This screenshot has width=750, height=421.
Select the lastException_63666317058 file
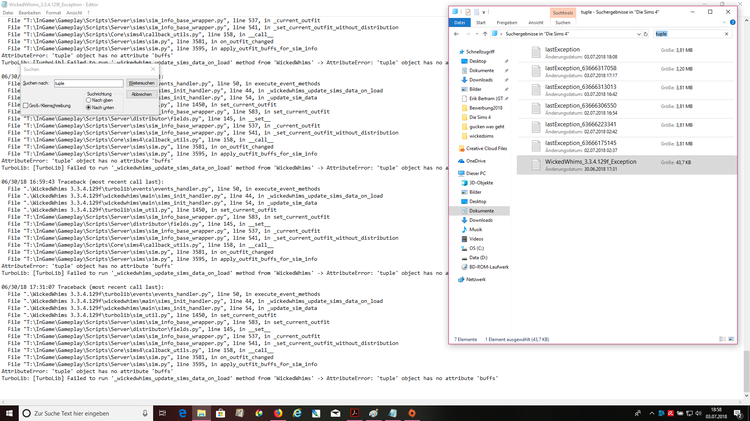pos(627,71)
